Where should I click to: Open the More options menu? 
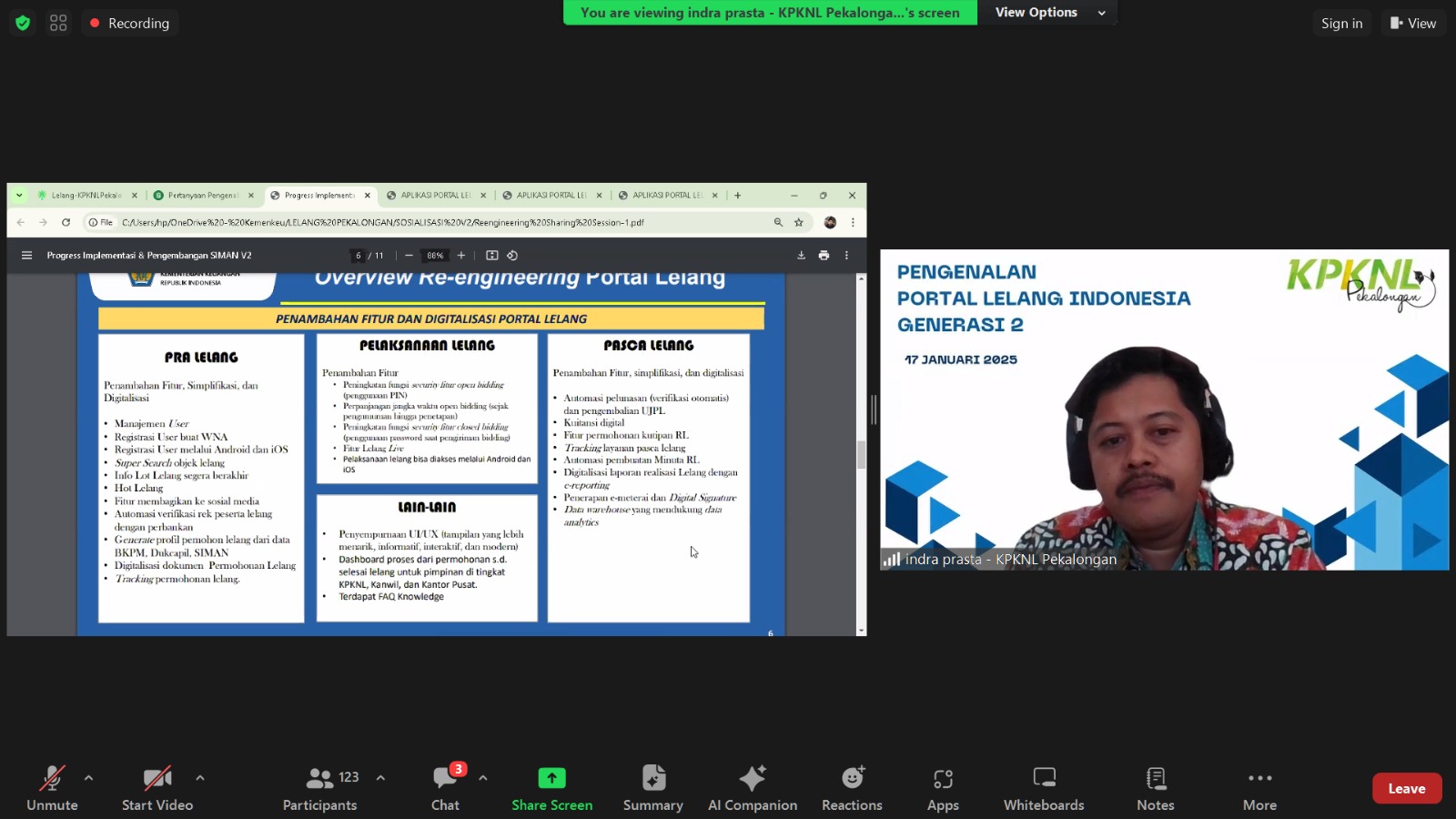1259,788
